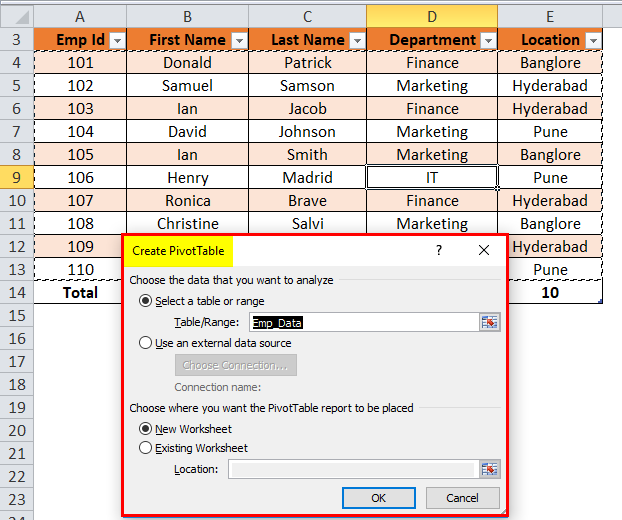This screenshot has height=520, width=622.
Task: Open the First Name filter dropdown
Action: coord(239,41)
